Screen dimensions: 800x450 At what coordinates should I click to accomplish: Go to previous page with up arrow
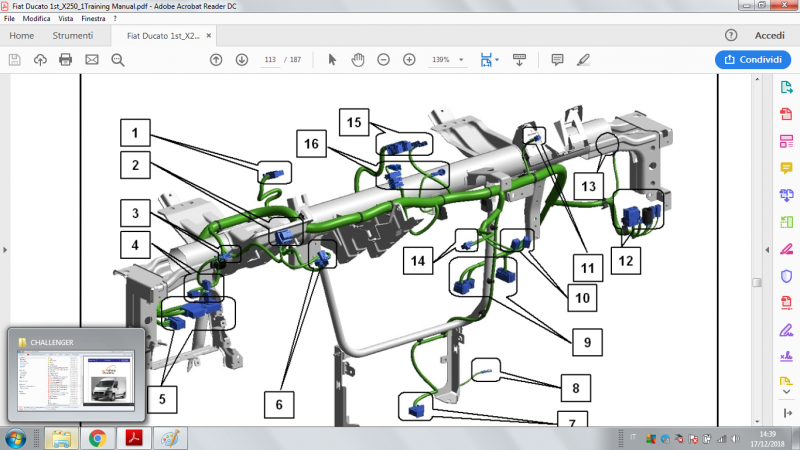216,60
